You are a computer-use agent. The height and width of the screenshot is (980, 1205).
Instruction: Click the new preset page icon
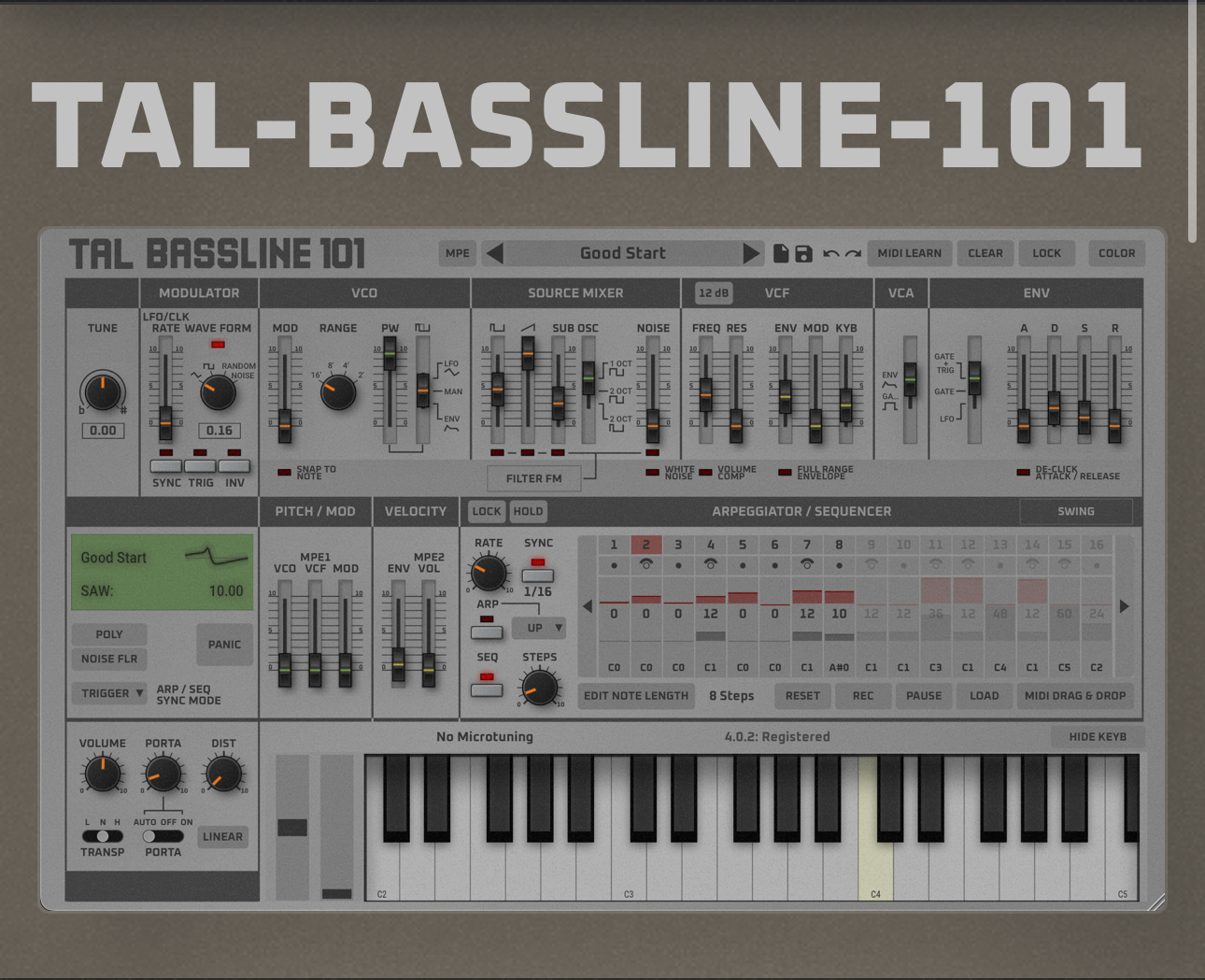pos(781,253)
